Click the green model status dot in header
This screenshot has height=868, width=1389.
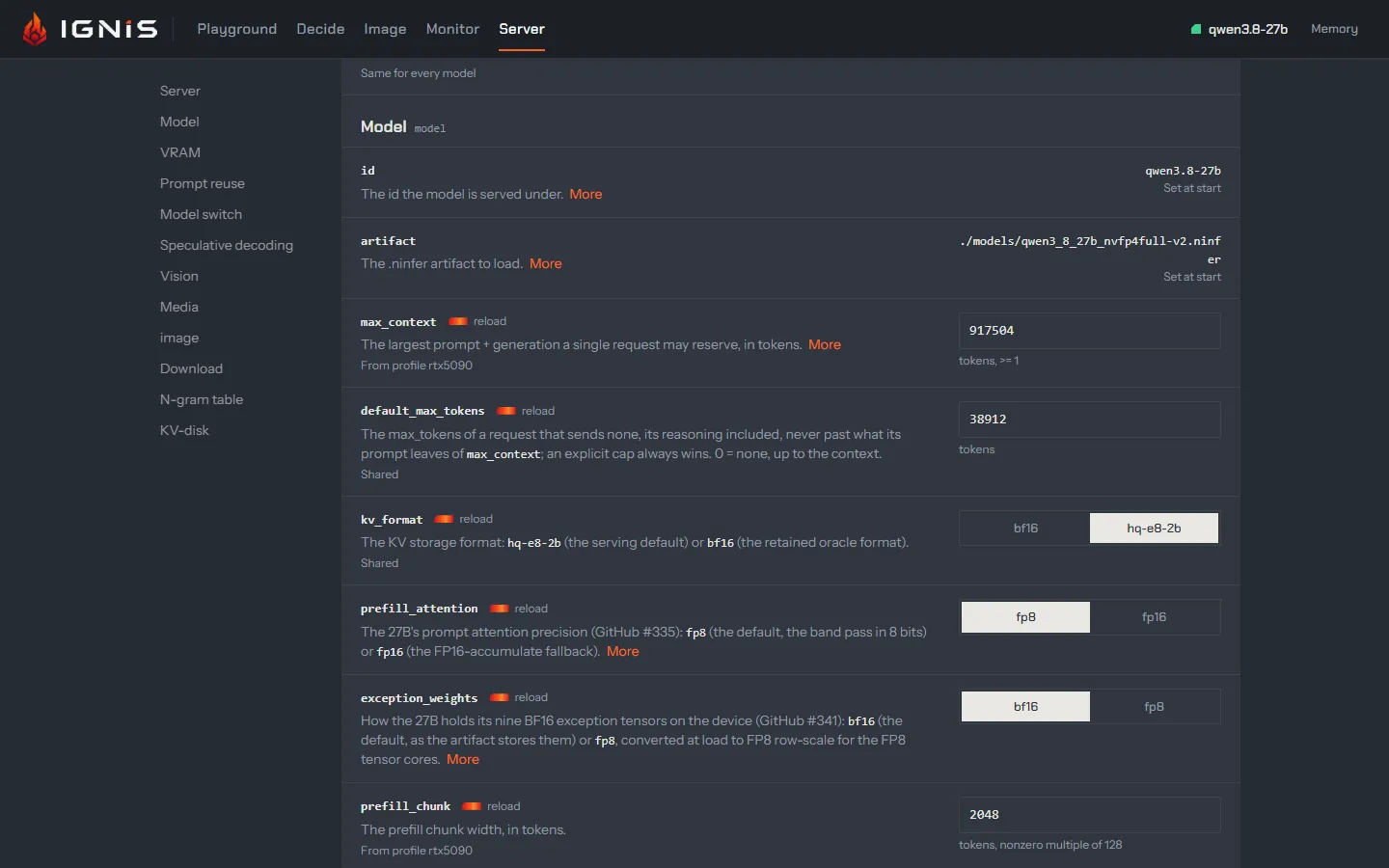point(1196,29)
